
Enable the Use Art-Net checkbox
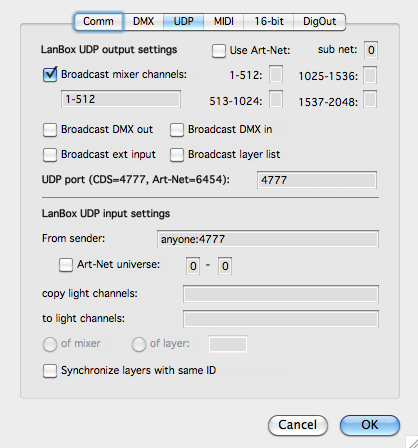click(x=219, y=51)
